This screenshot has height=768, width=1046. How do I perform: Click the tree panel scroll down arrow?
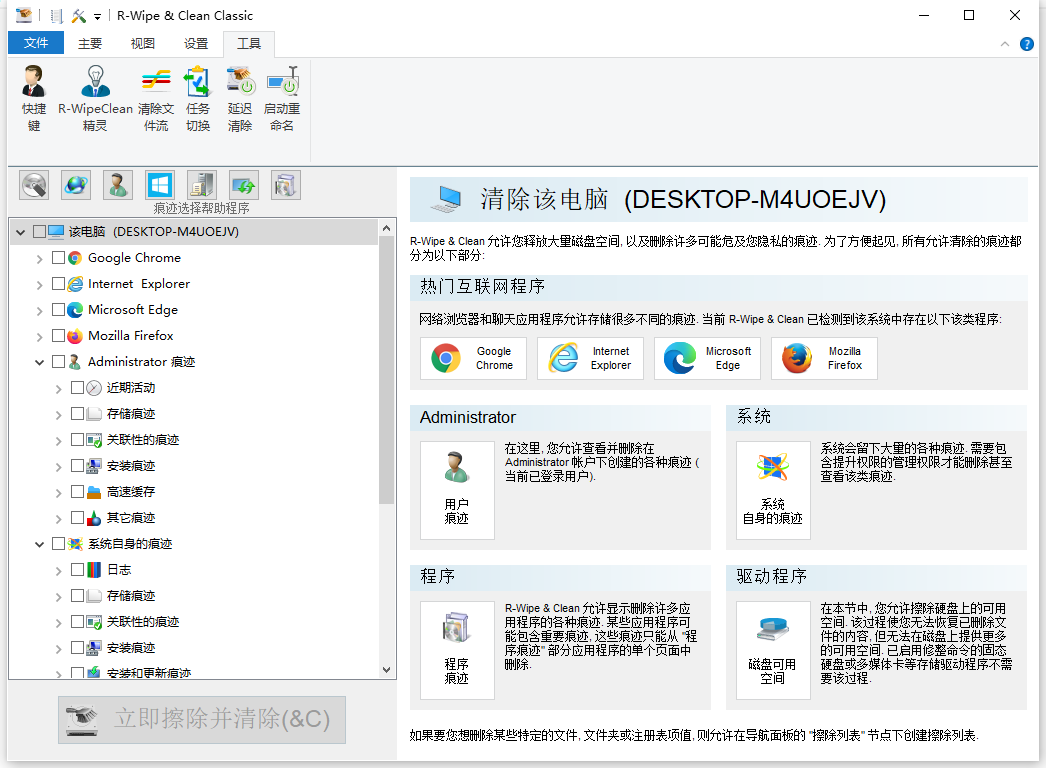[387, 670]
